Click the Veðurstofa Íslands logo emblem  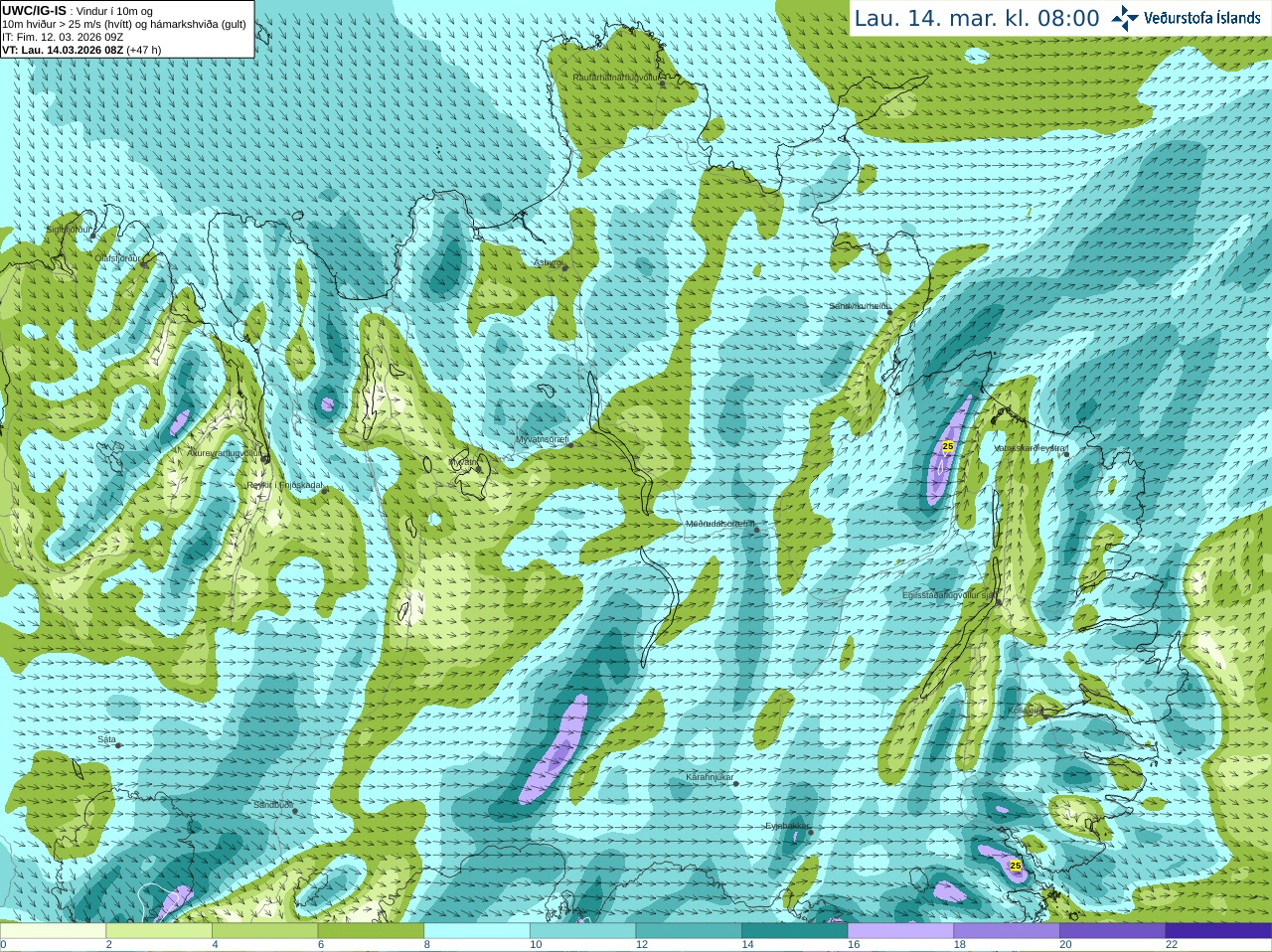tap(1125, 18)
